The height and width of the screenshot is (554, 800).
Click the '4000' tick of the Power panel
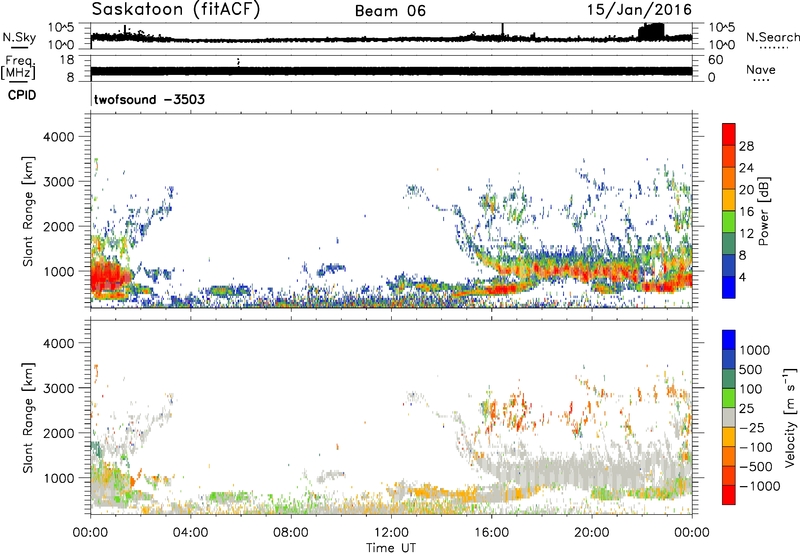[x=59, y=137]
